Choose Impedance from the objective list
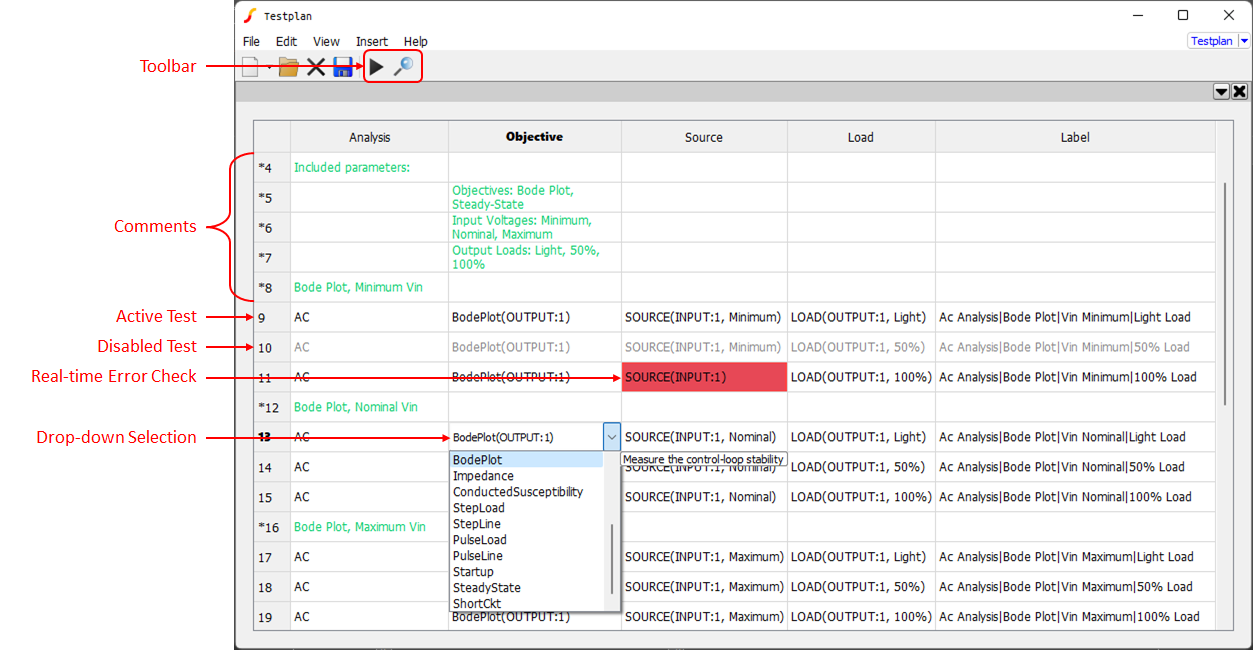The height and width of the screenshot is (650, 1253). [483, 476]
